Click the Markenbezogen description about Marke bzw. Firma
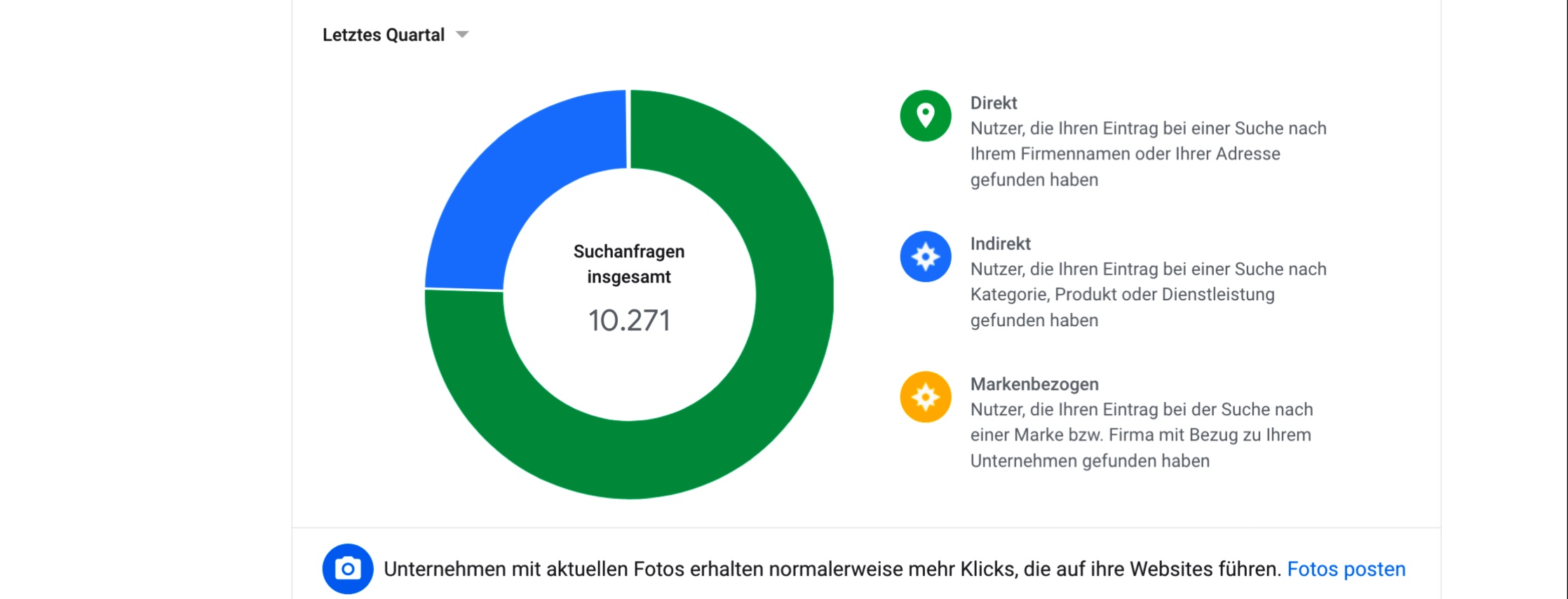 pyautogui.click(x=1140, y=435)
